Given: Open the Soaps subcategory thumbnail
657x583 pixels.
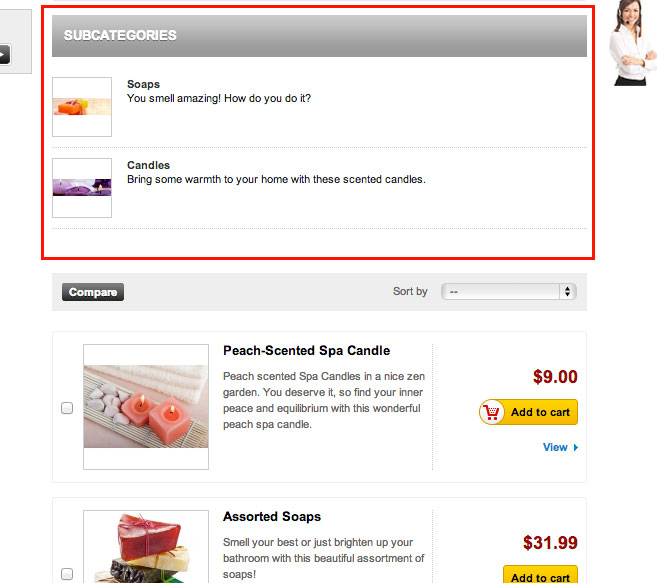Looking at the screenshot, I should [82, 107].
